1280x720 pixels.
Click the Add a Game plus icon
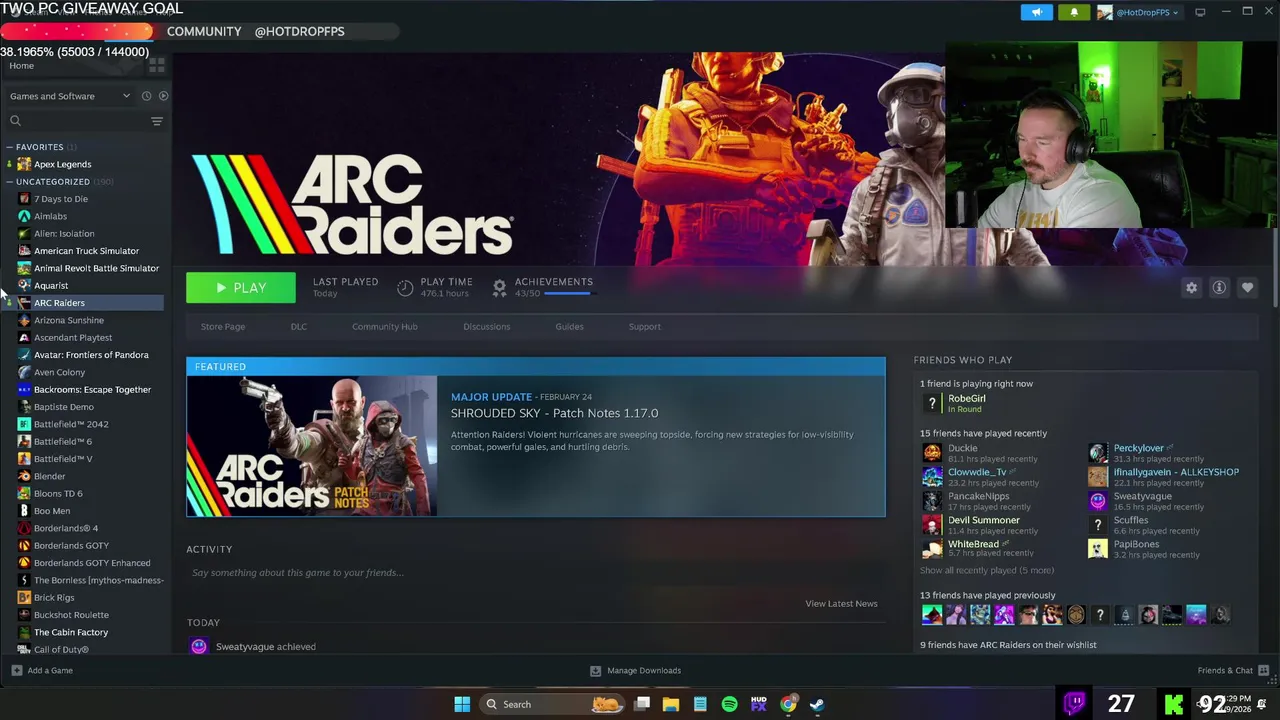point(16,670)
